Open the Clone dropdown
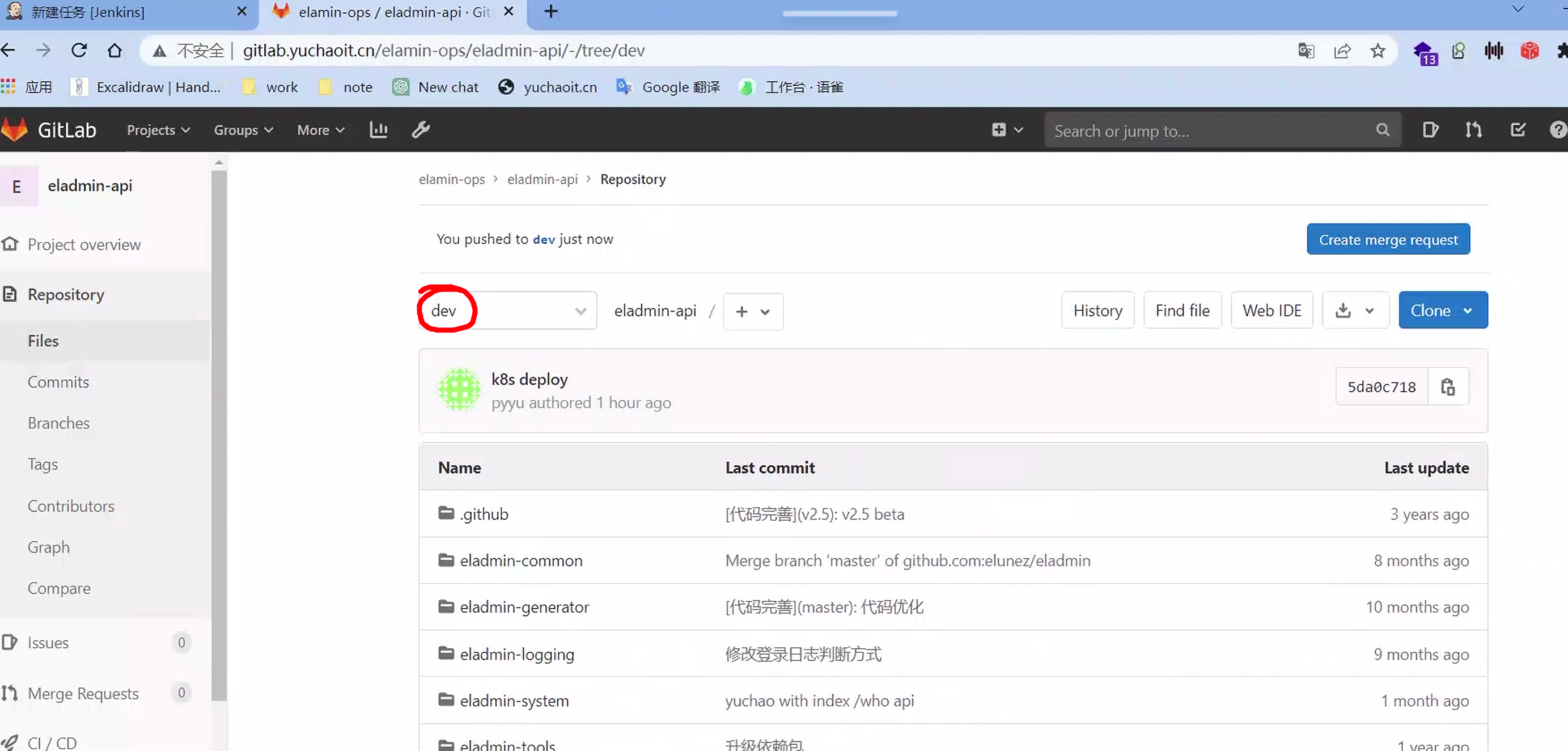This screenshot has height=751, width=1568. 1443,311
